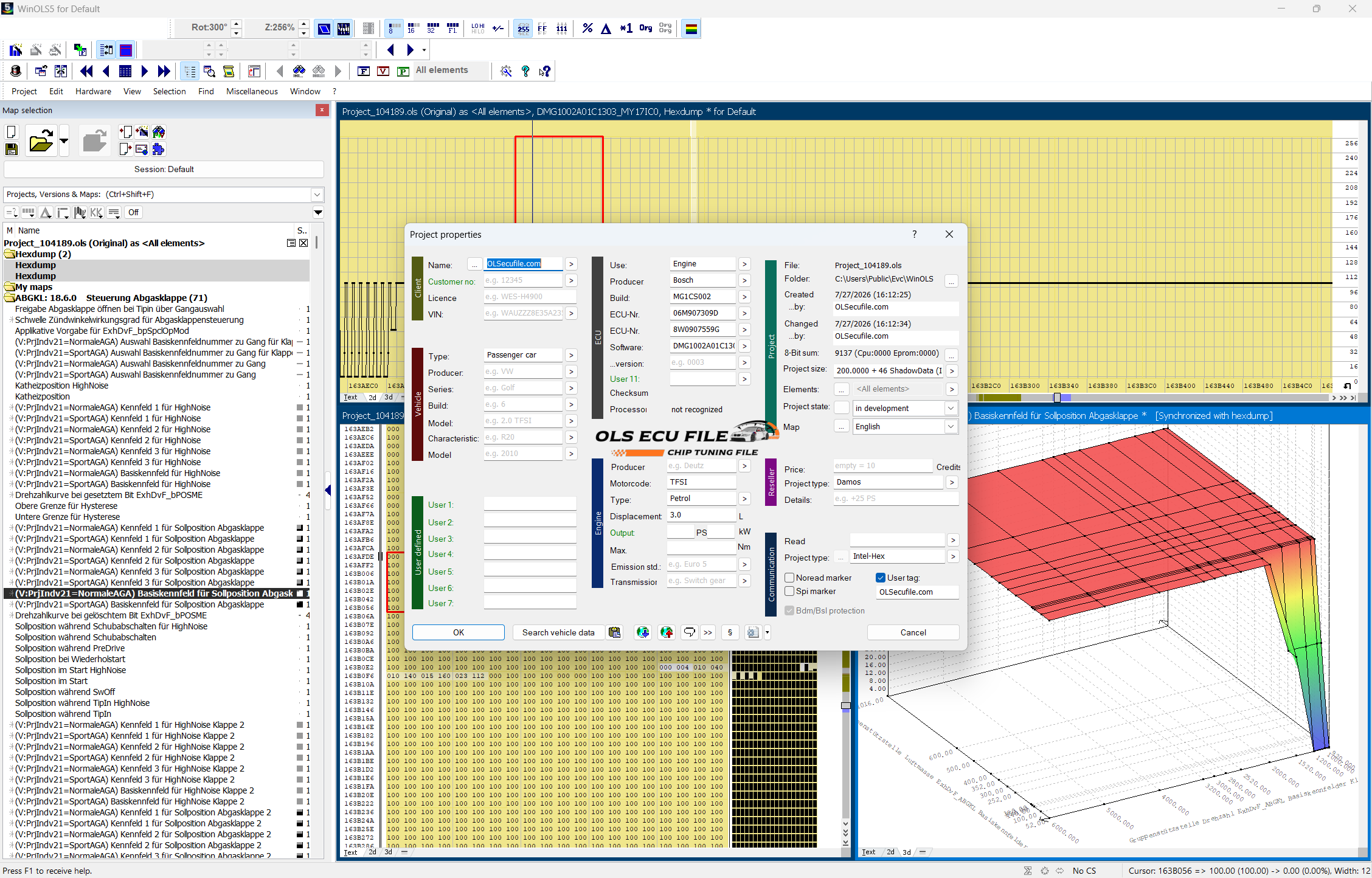
Task: Click the Search vehicle data button
Action: (x=558, y=632)
